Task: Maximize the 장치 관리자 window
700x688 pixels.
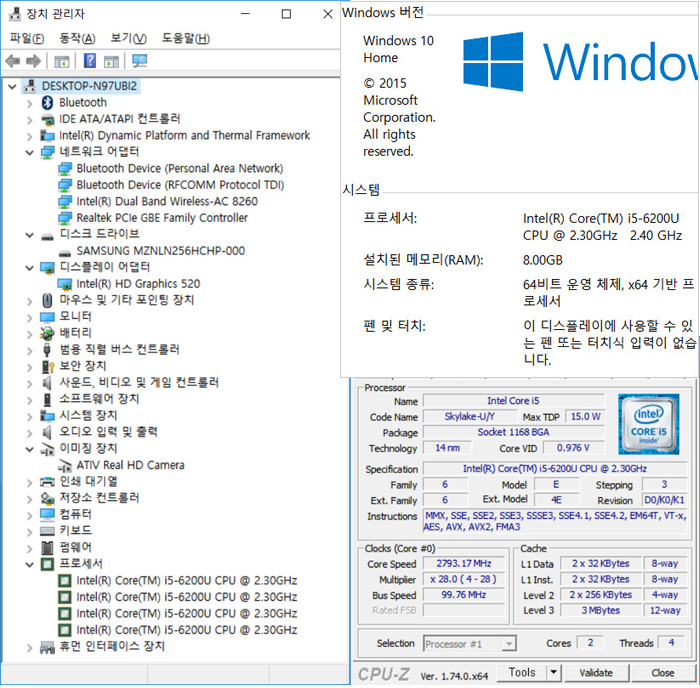Action: (286, 14)
